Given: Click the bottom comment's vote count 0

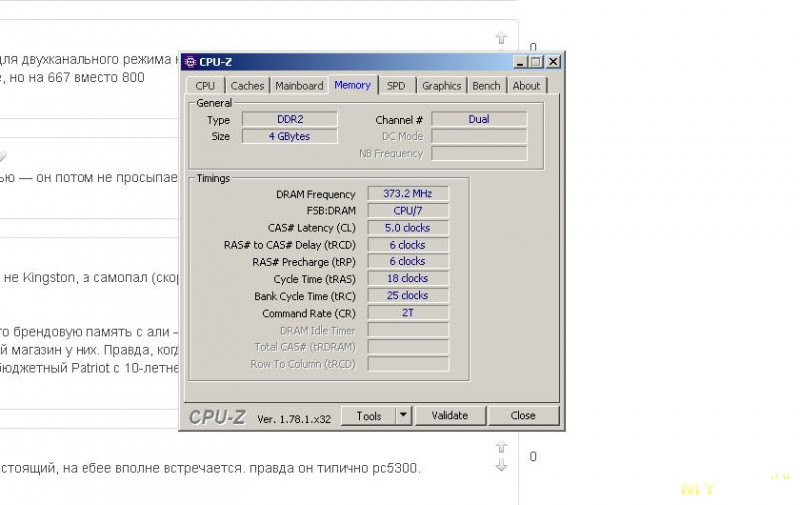Looking at the screenshot, I should click(533, 457).
